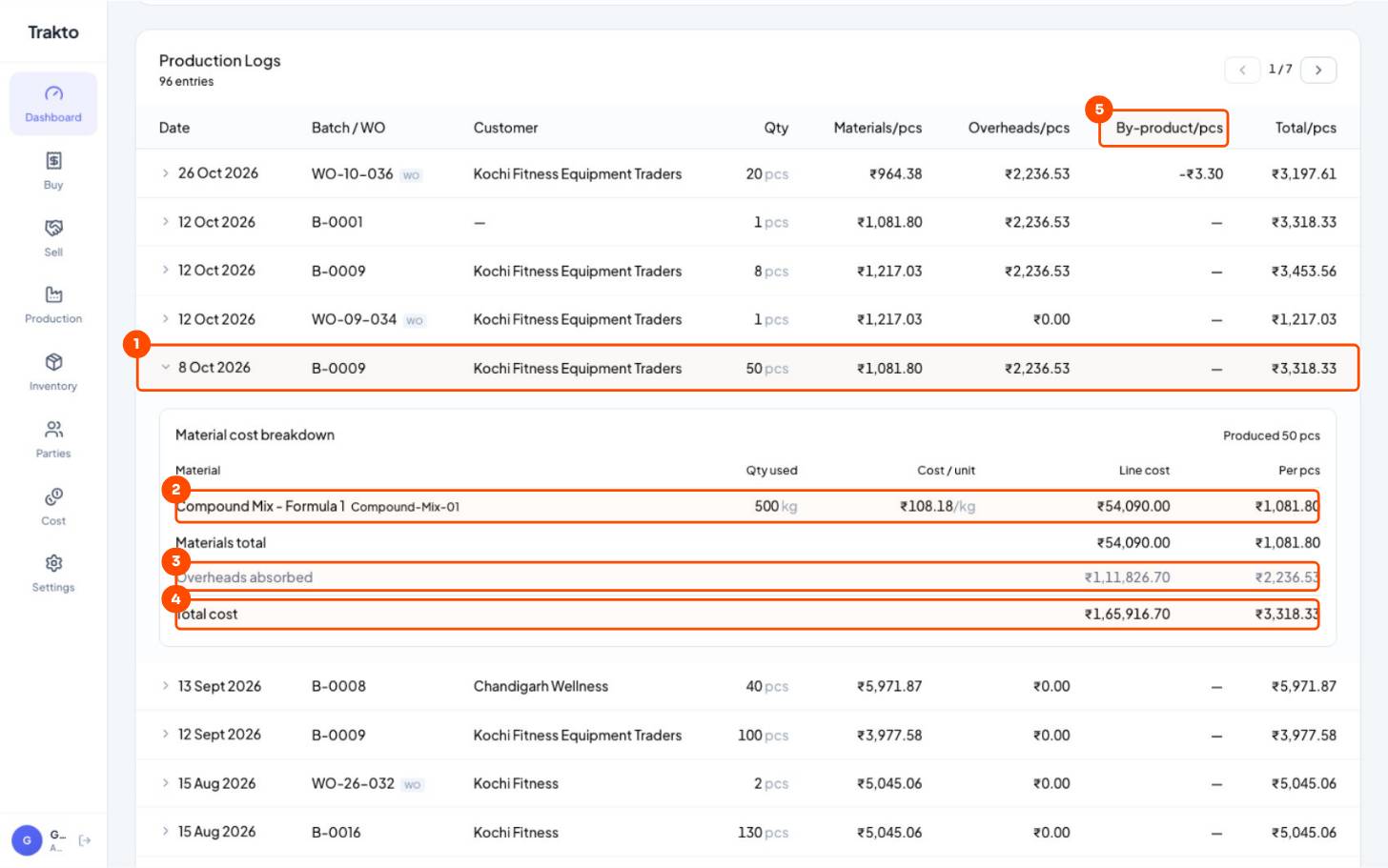The image size is (1388, 868).
Task: Collapse the 8 Oct 2026 B-0009 row
Action: pyautogui.click(x=165, y=368)
